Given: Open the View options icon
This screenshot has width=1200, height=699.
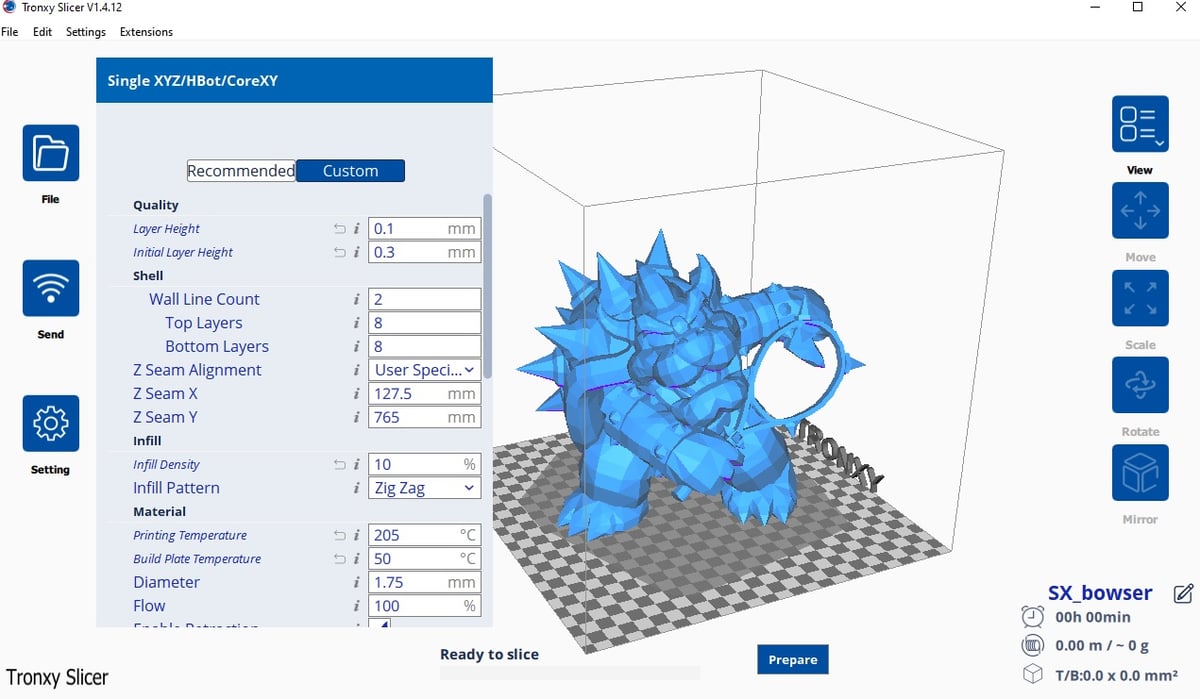Looking at the screenshot, I should [1140, 123].
